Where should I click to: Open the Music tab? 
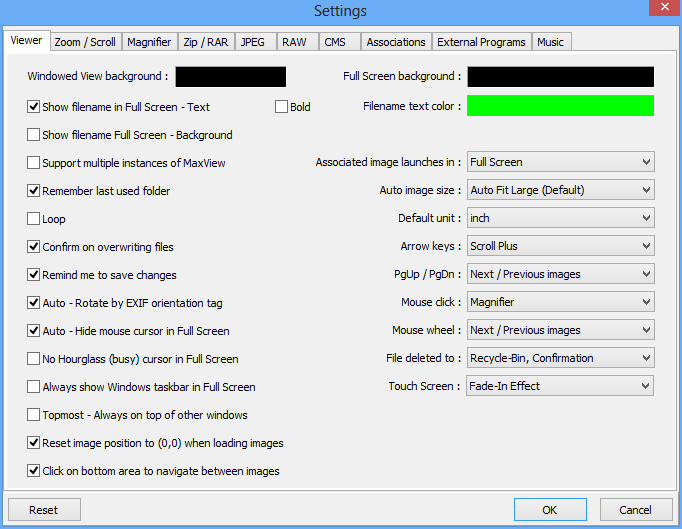click(551, 42)
